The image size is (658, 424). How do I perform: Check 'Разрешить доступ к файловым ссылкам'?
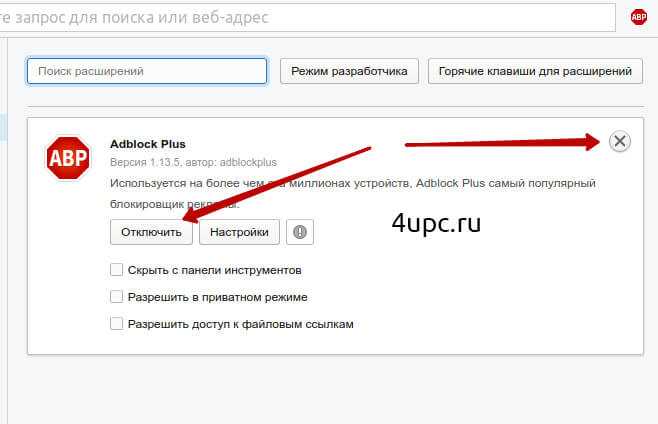116,324
